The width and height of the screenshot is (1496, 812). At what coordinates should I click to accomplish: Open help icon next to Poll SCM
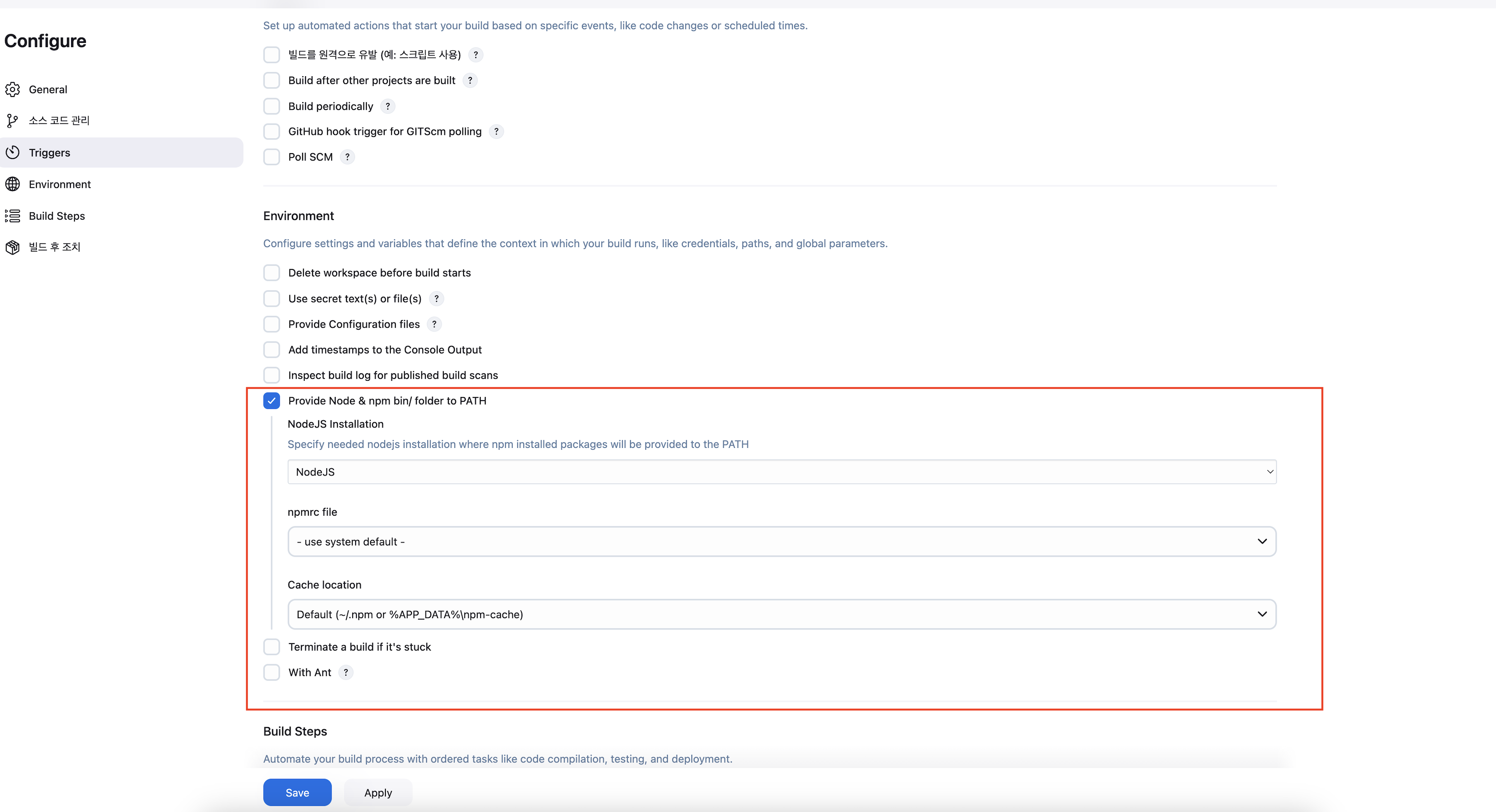(x=347, y=157)
